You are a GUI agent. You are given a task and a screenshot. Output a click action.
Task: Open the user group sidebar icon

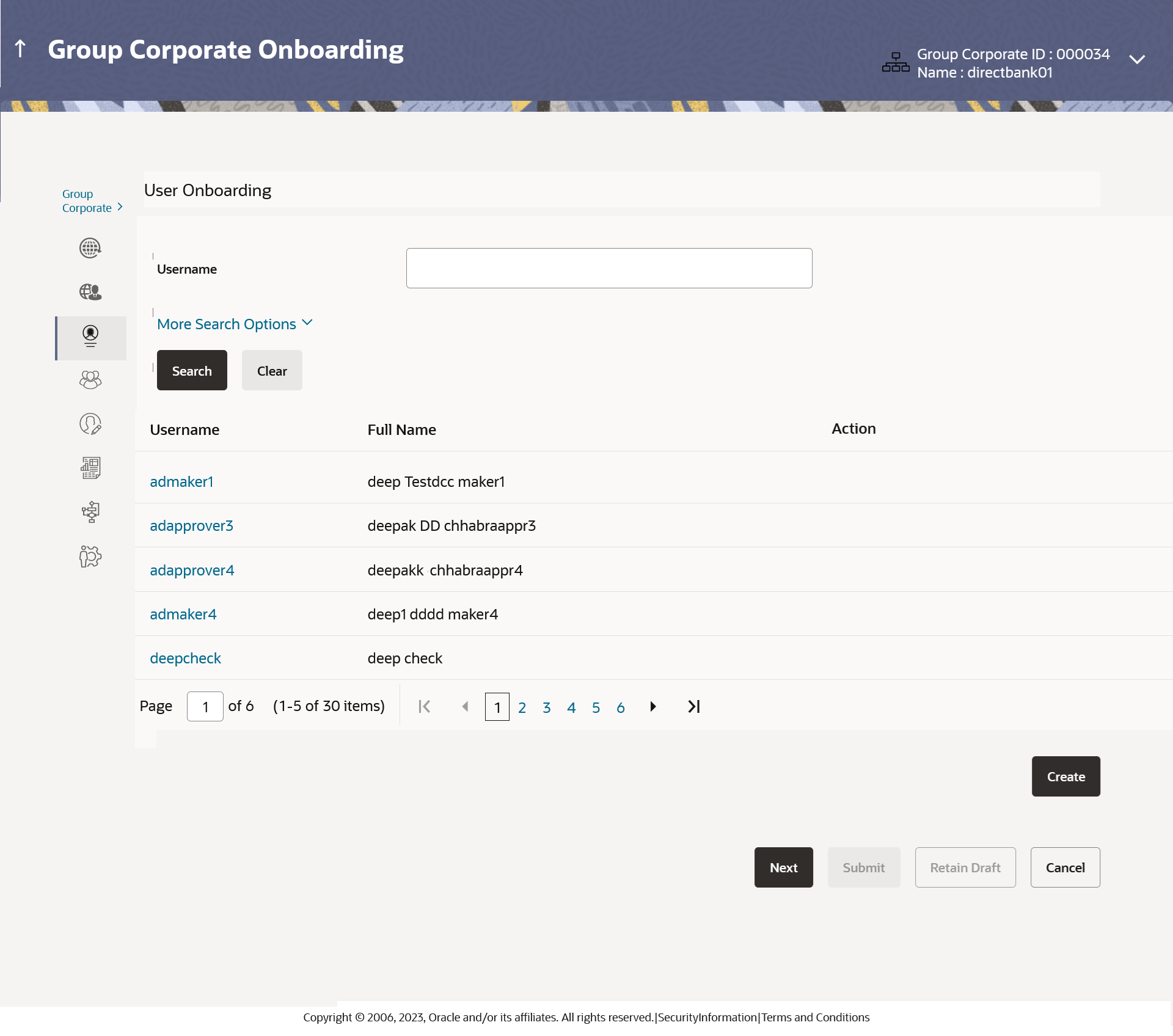pos(90,380)
